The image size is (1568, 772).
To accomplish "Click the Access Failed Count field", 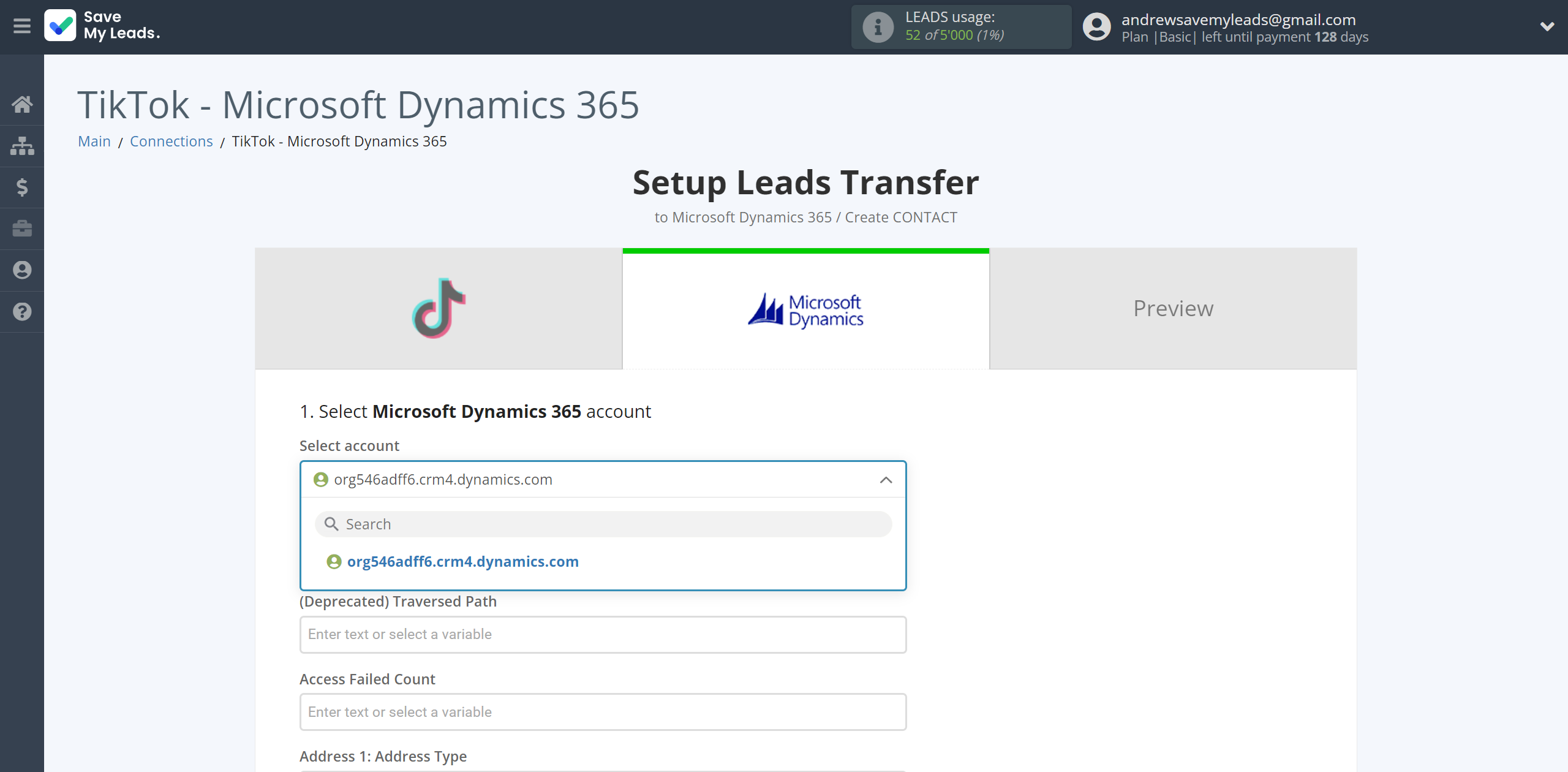I will pos(603,712).
